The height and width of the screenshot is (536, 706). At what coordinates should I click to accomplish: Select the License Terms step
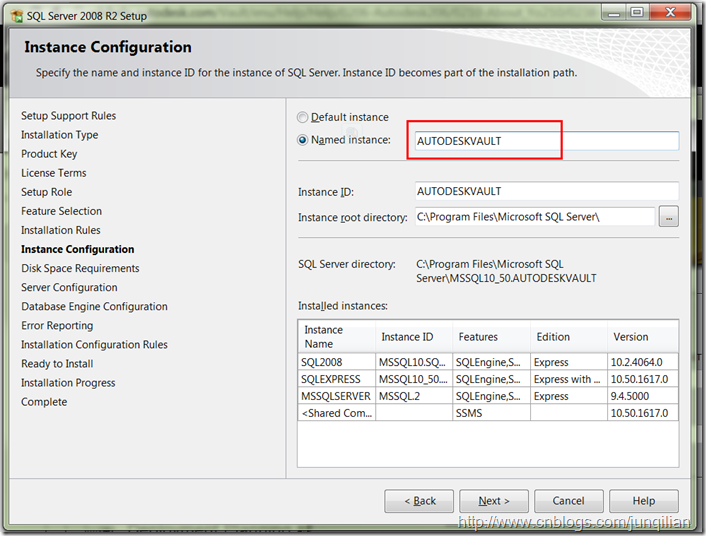pyautogui.click(x=54, y=173)
